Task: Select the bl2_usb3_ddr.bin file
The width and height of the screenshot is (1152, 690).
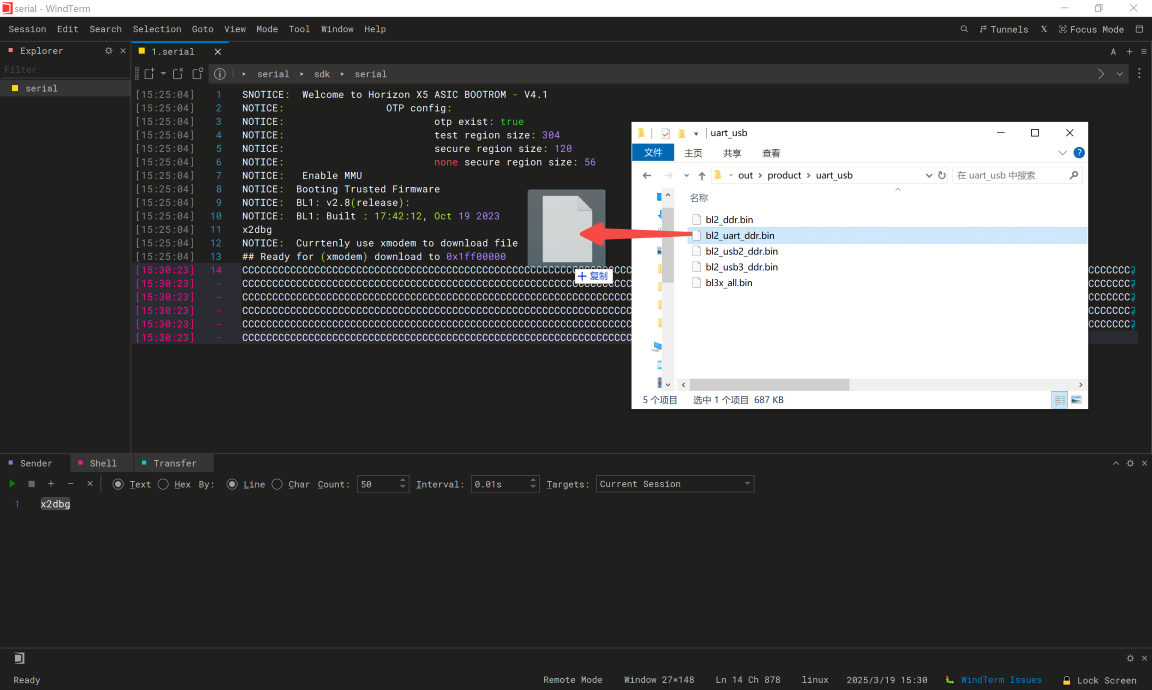Action: click(741, 267)
